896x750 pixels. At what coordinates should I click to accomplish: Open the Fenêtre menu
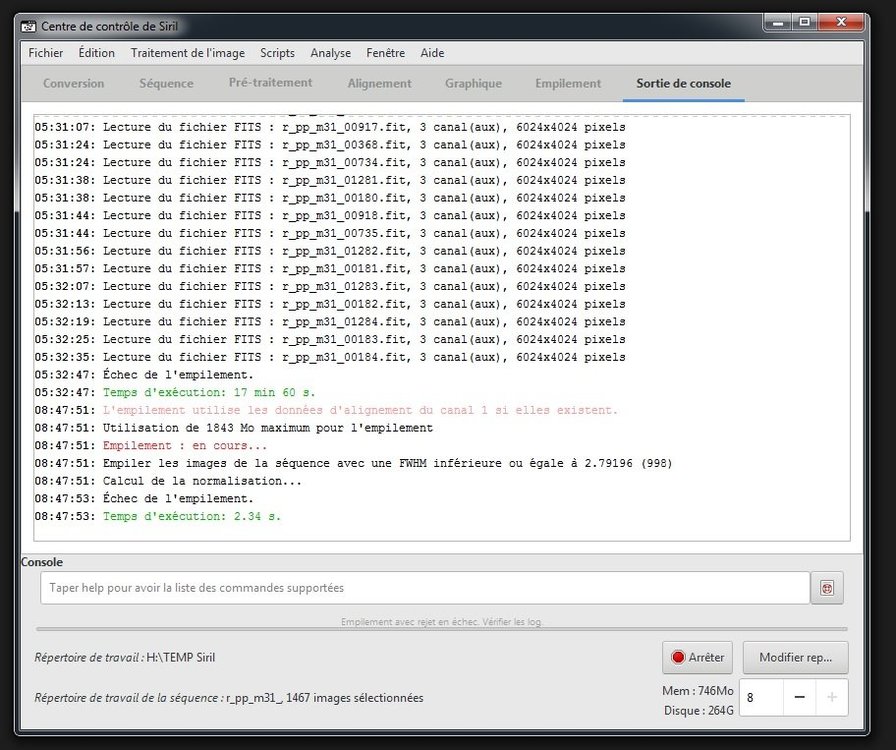click(385, 53)
